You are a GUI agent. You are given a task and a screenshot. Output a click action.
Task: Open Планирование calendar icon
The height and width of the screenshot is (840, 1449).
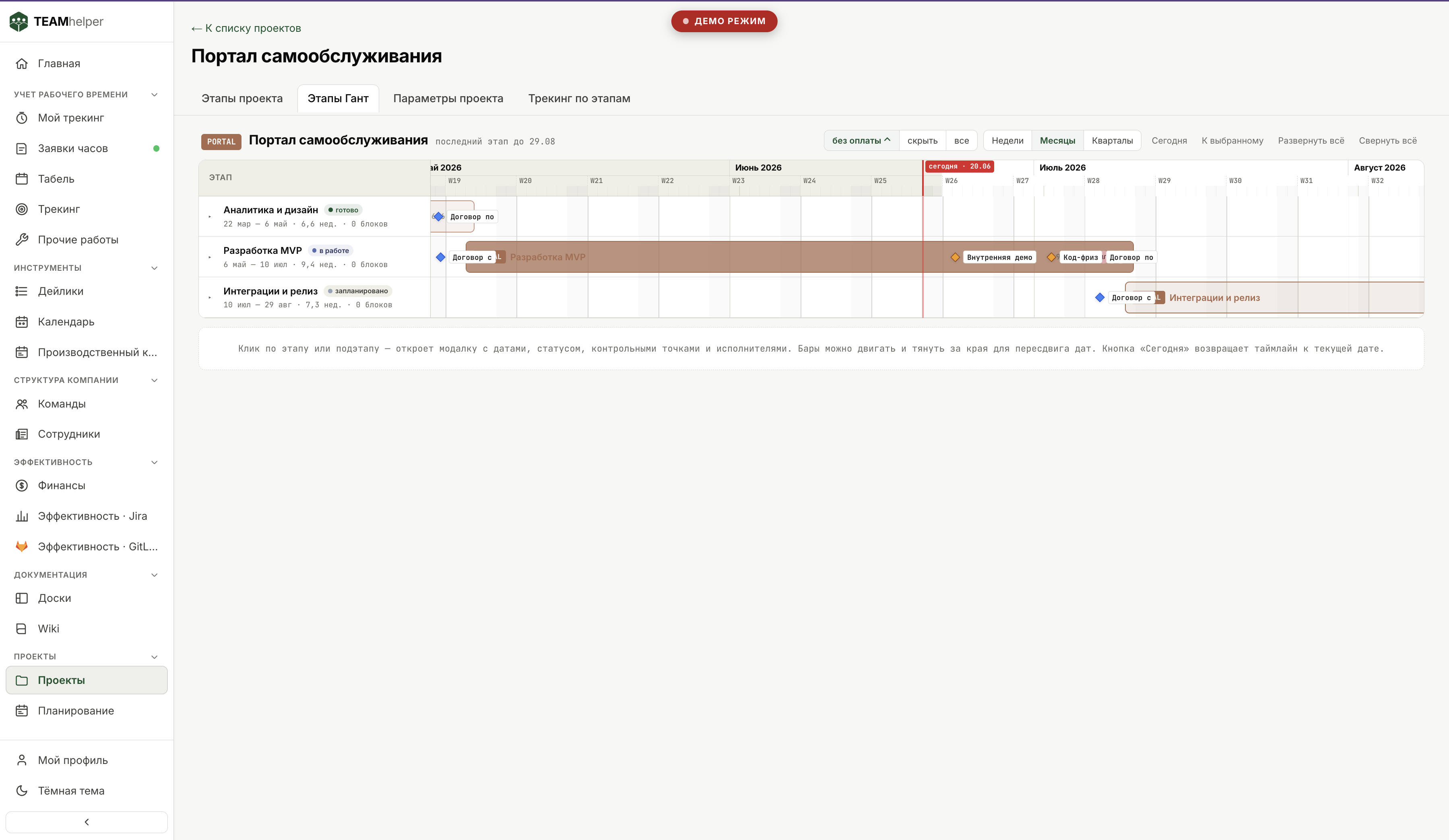pos(22,711)
